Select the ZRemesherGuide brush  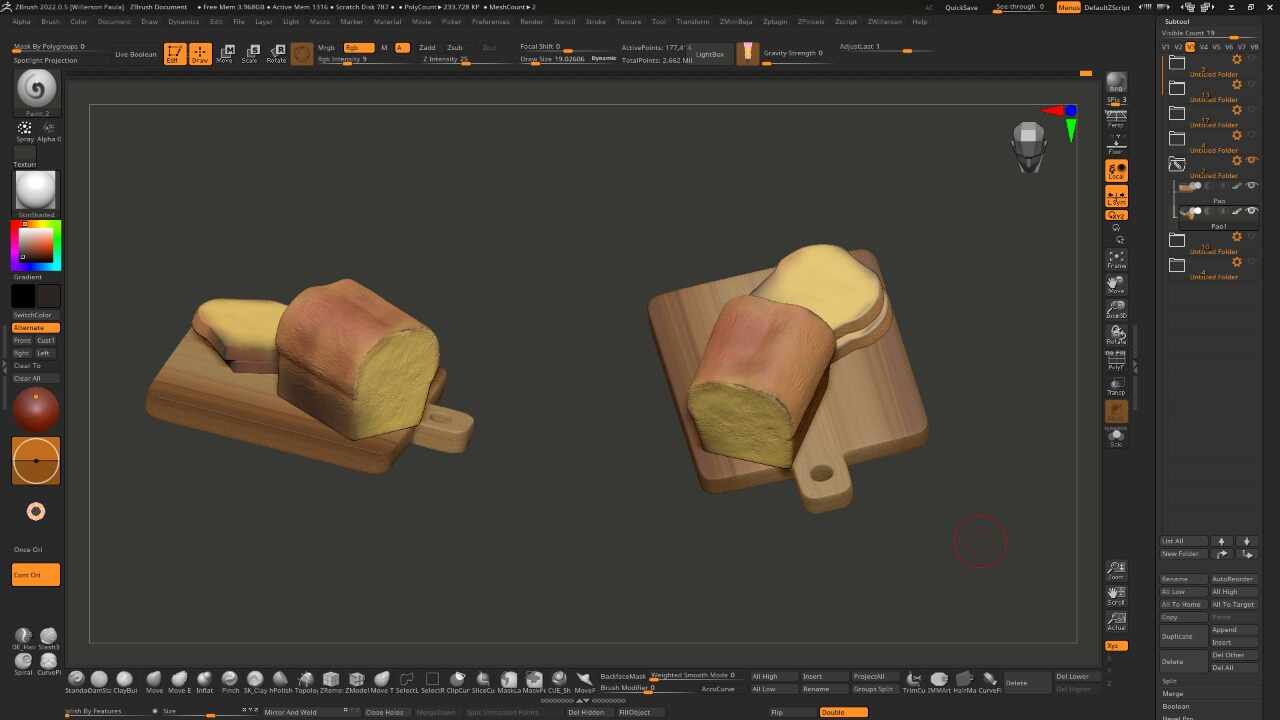point(331,681)
